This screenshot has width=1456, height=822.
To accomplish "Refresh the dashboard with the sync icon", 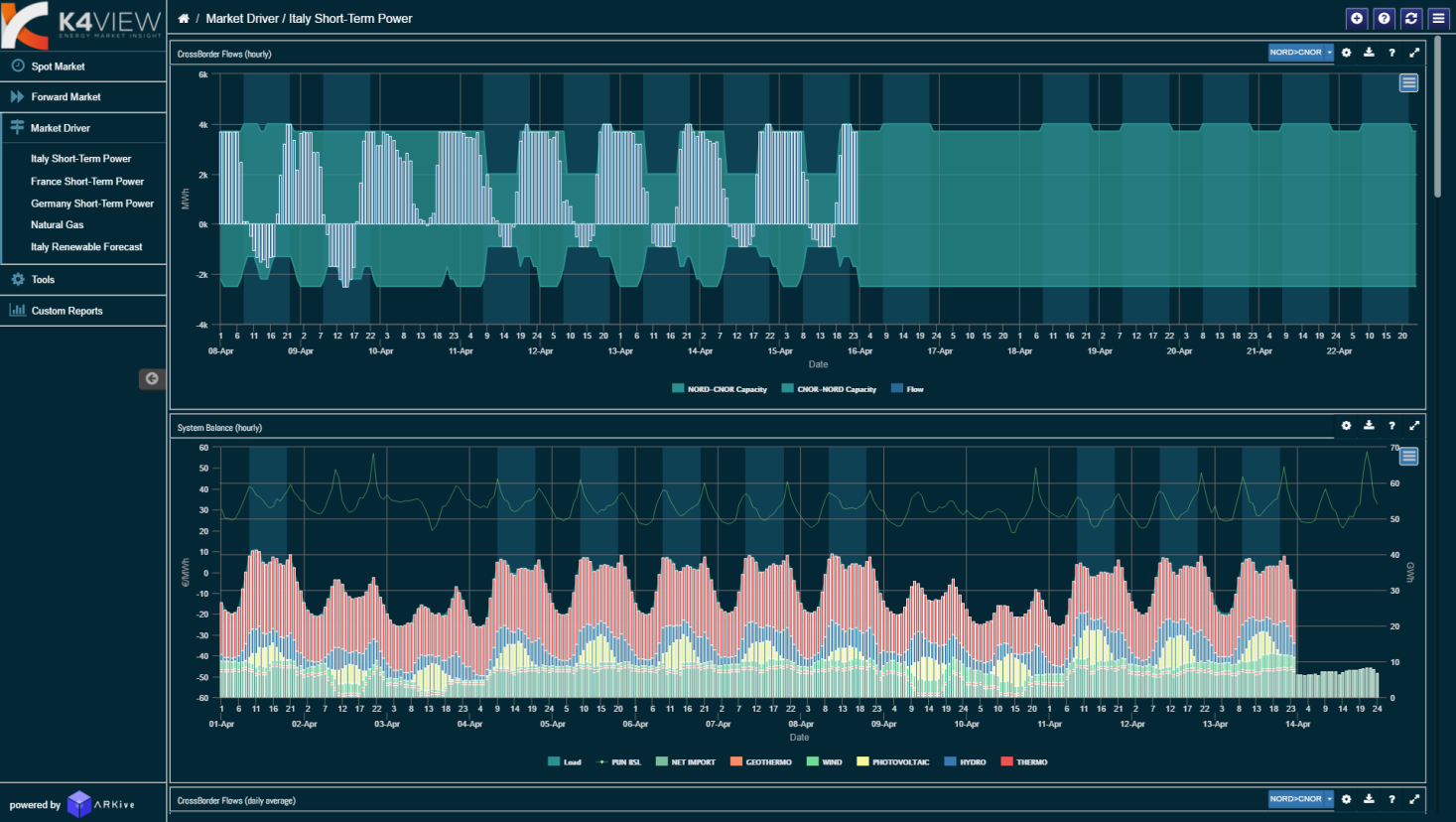I will [x=1411, y=18].
